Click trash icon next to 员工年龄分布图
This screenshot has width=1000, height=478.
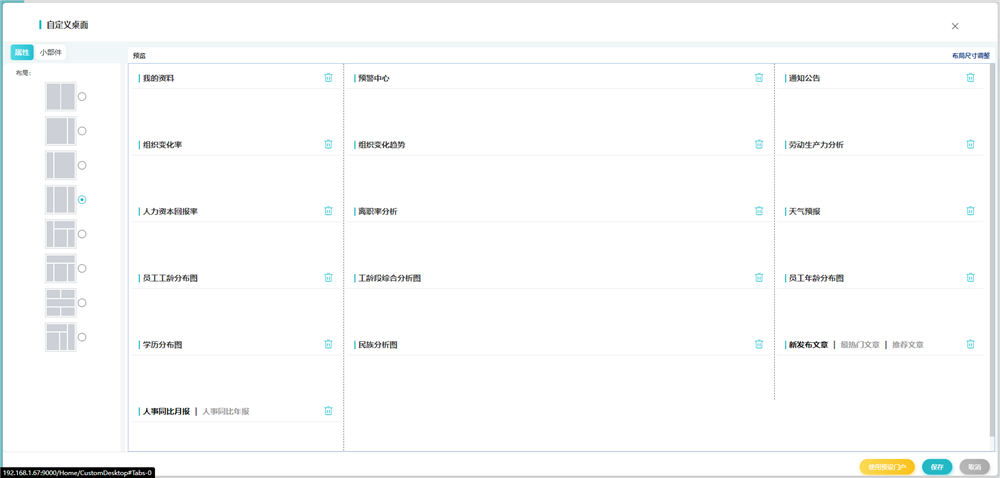[970, 278]
